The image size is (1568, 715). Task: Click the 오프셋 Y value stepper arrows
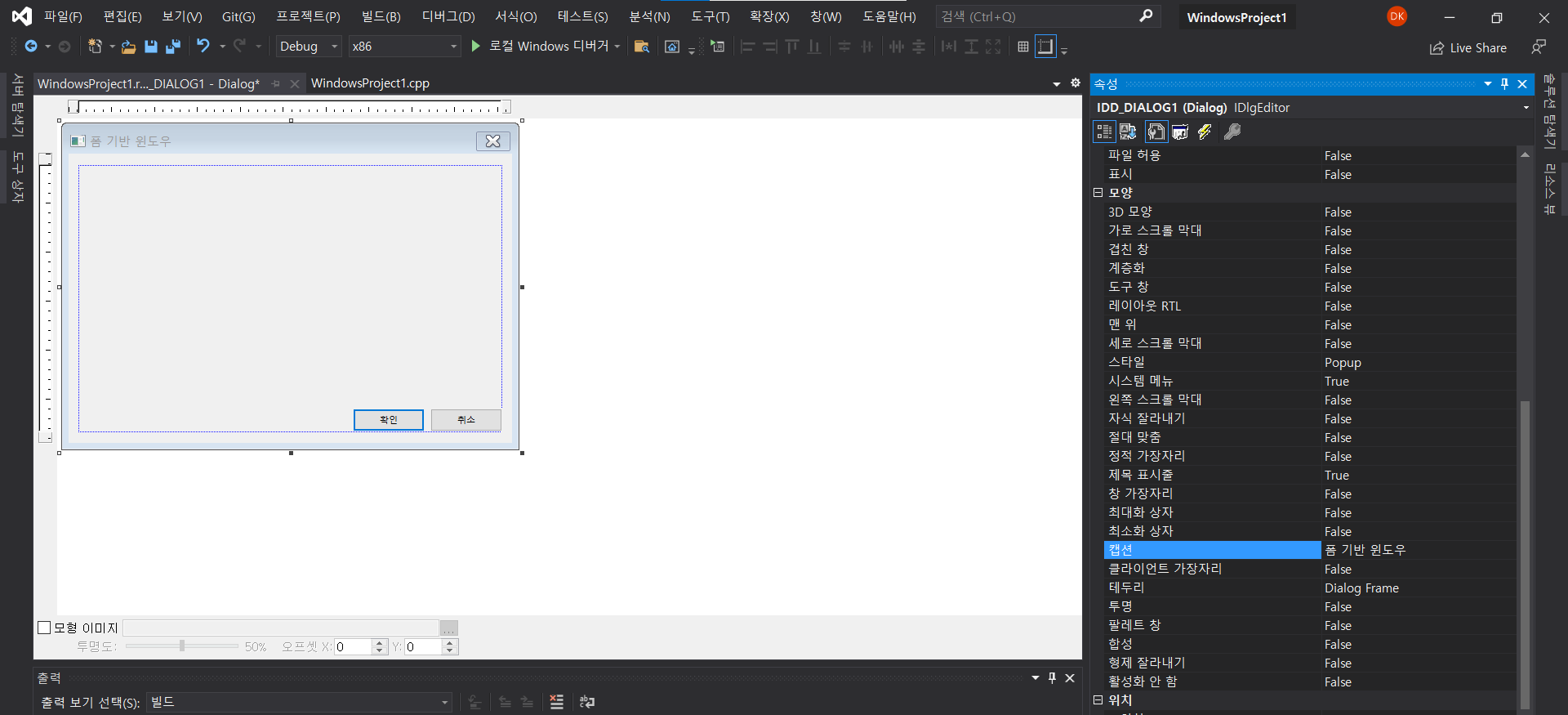pyautogui.click(x=449, y=647)
